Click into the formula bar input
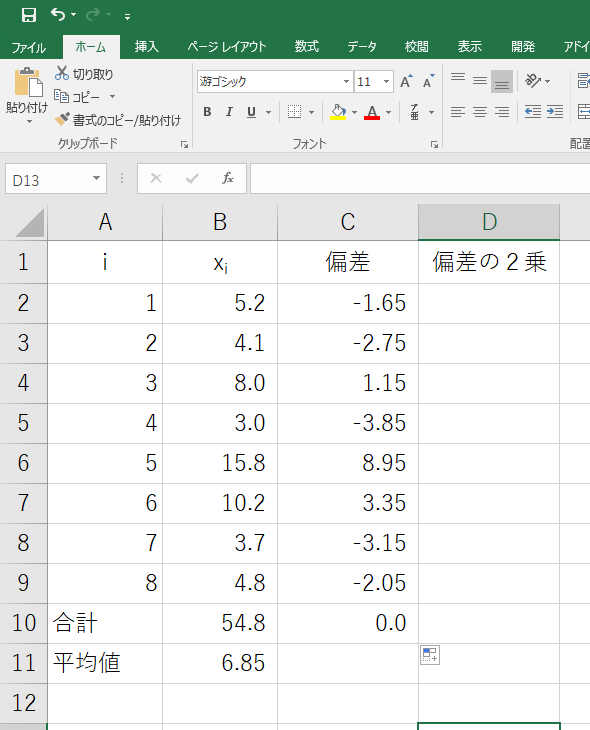Screen dimensions: 590x730 tap(420, 178)
